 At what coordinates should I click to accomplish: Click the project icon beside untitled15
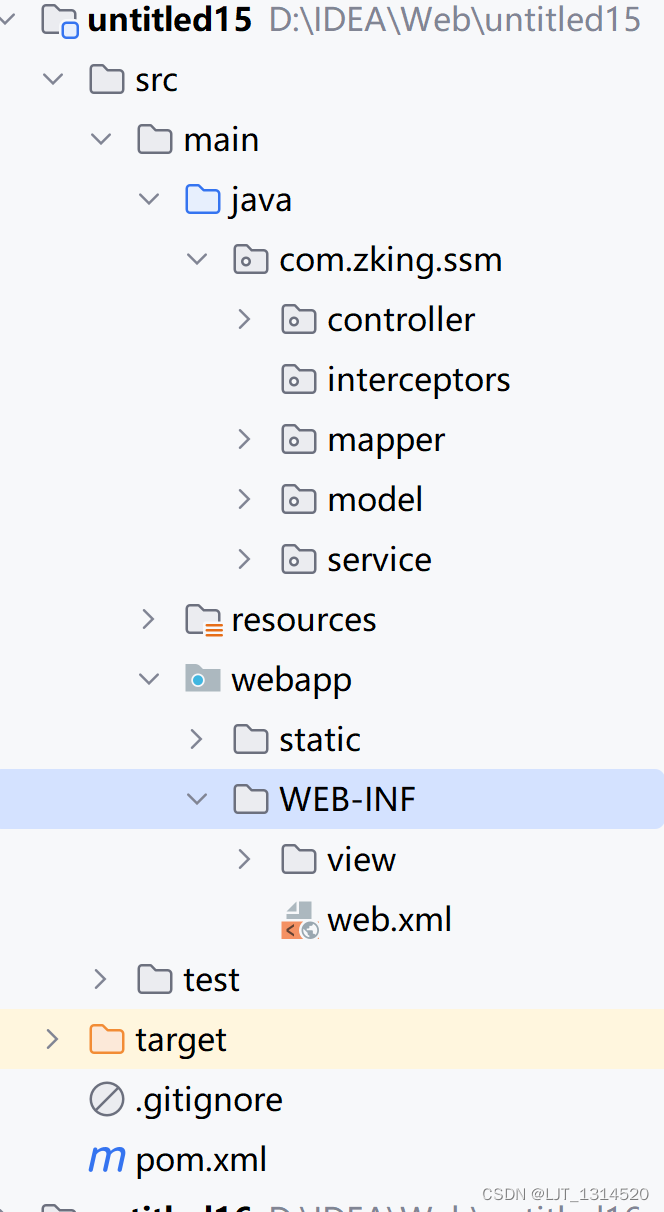point(60,19)
